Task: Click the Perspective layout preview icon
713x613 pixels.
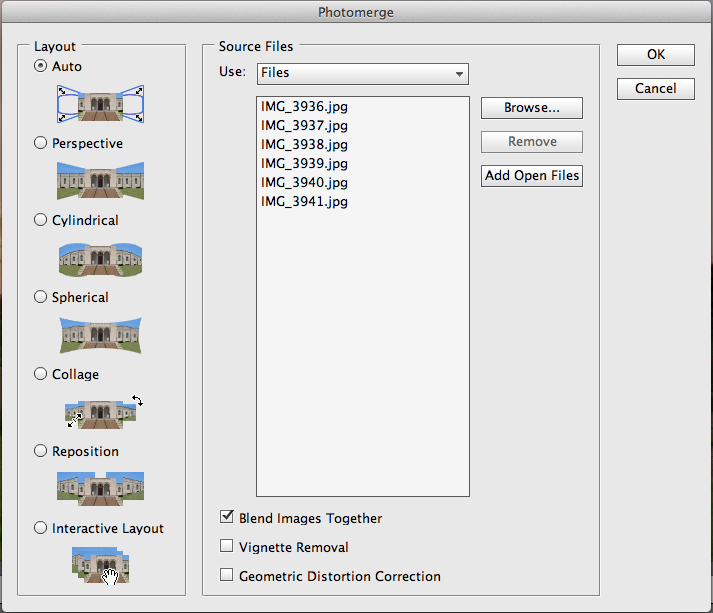Action: 100,181
